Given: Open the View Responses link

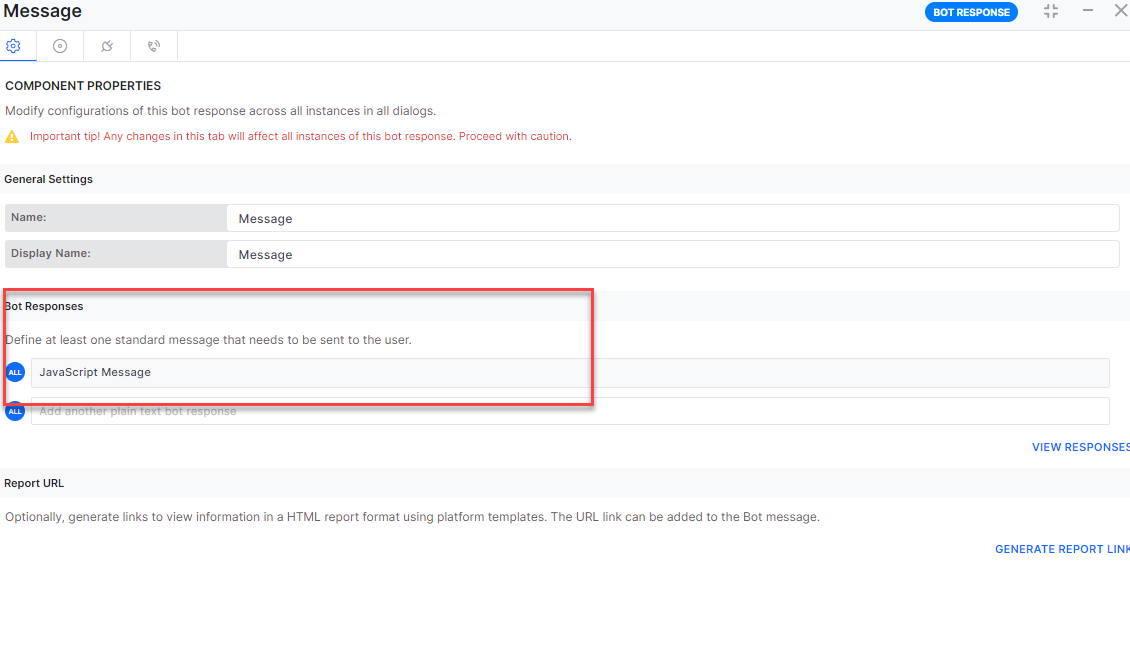Looking at the screenshot, I should point(1080,447).
